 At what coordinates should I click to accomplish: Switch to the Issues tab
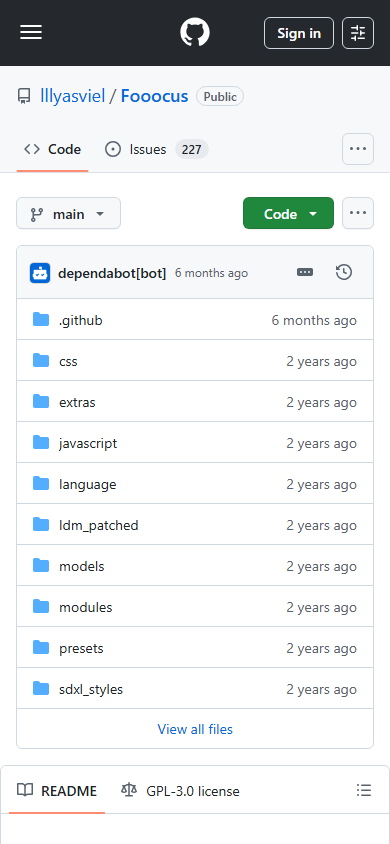(156, 149)
